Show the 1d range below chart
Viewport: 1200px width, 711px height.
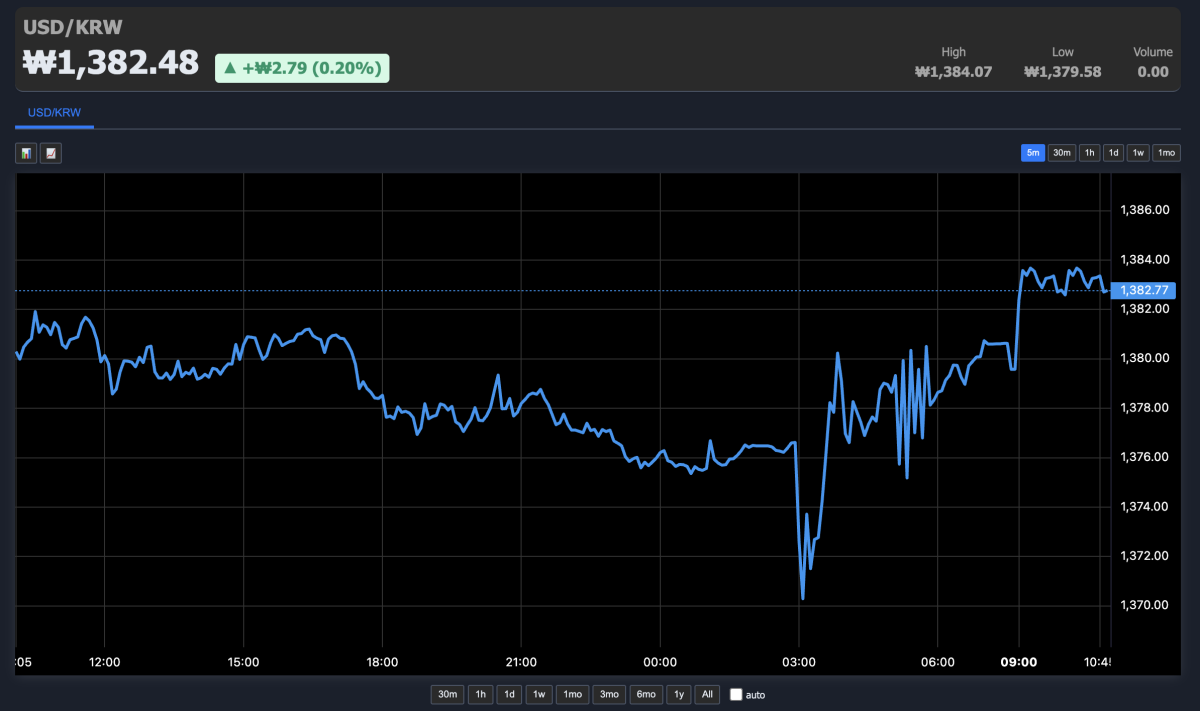[510, 695]
